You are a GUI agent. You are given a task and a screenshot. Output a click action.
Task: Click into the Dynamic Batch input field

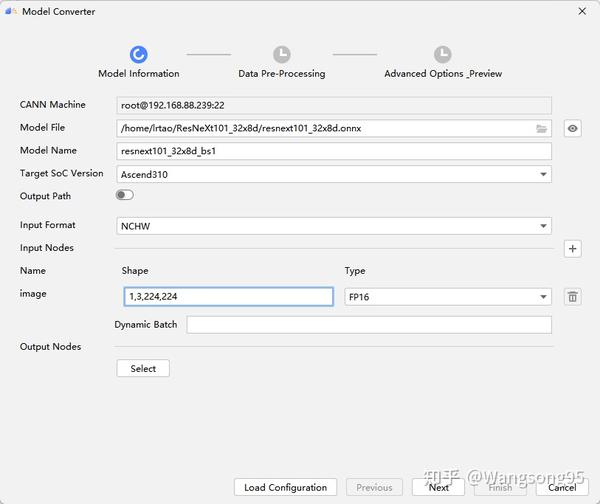coord(369,325)
